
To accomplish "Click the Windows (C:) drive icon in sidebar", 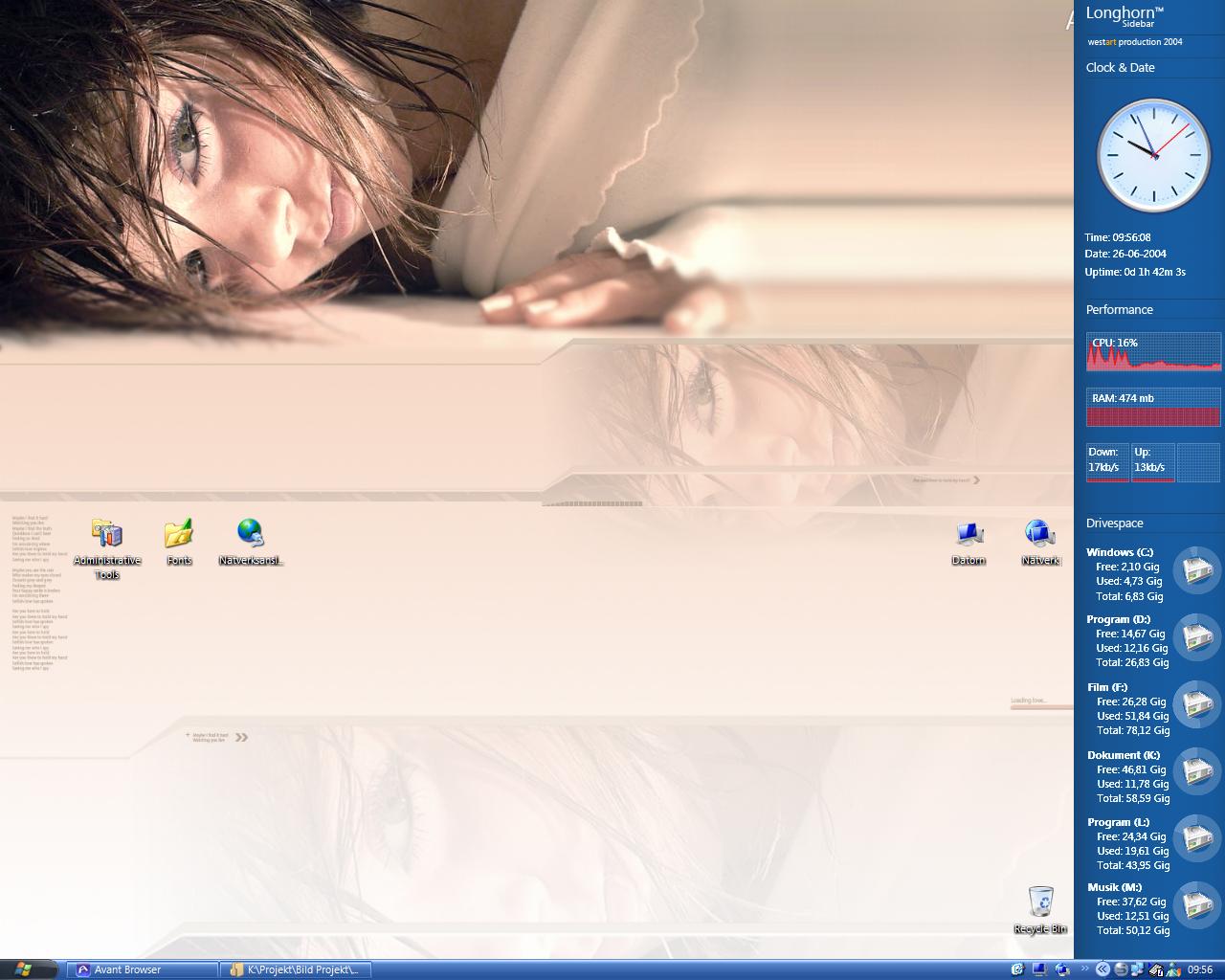I will pyautogui.click(x=1196, y=571).
